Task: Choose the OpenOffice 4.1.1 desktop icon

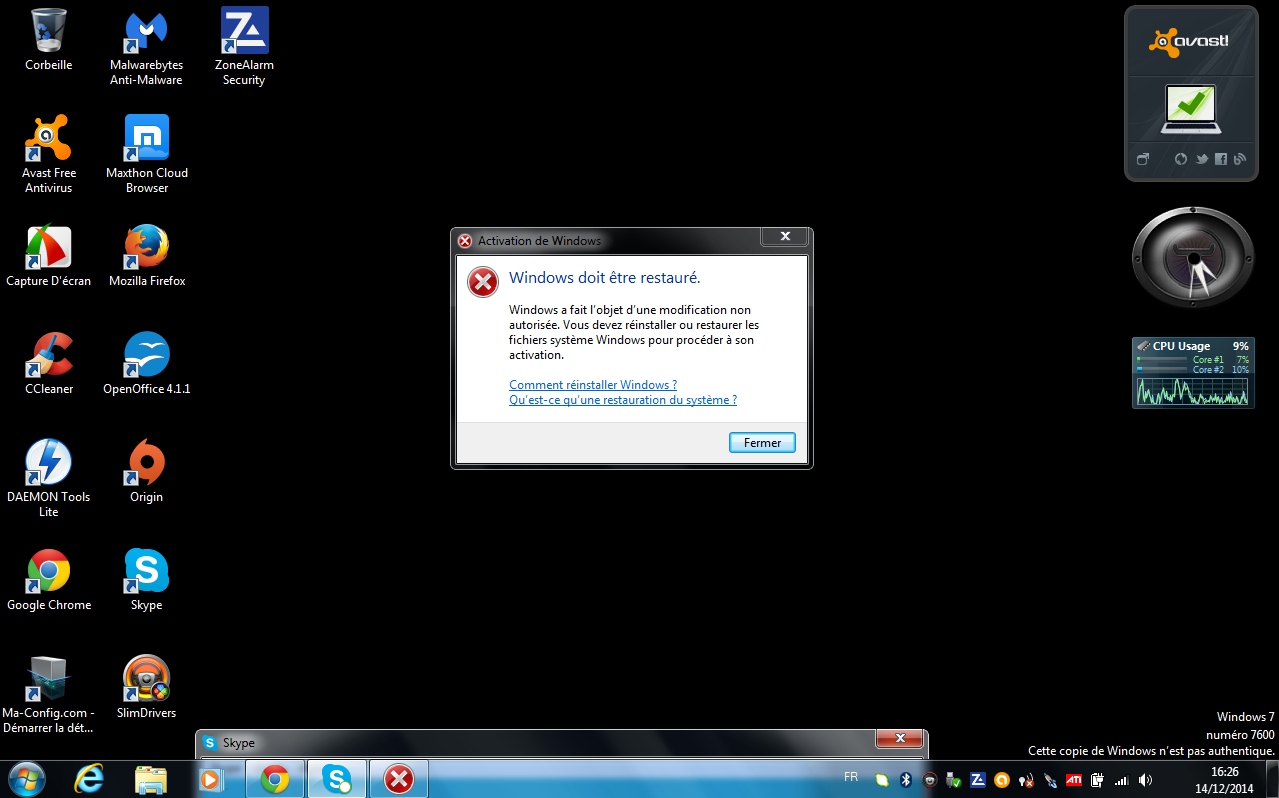Action: coord(146,363)
